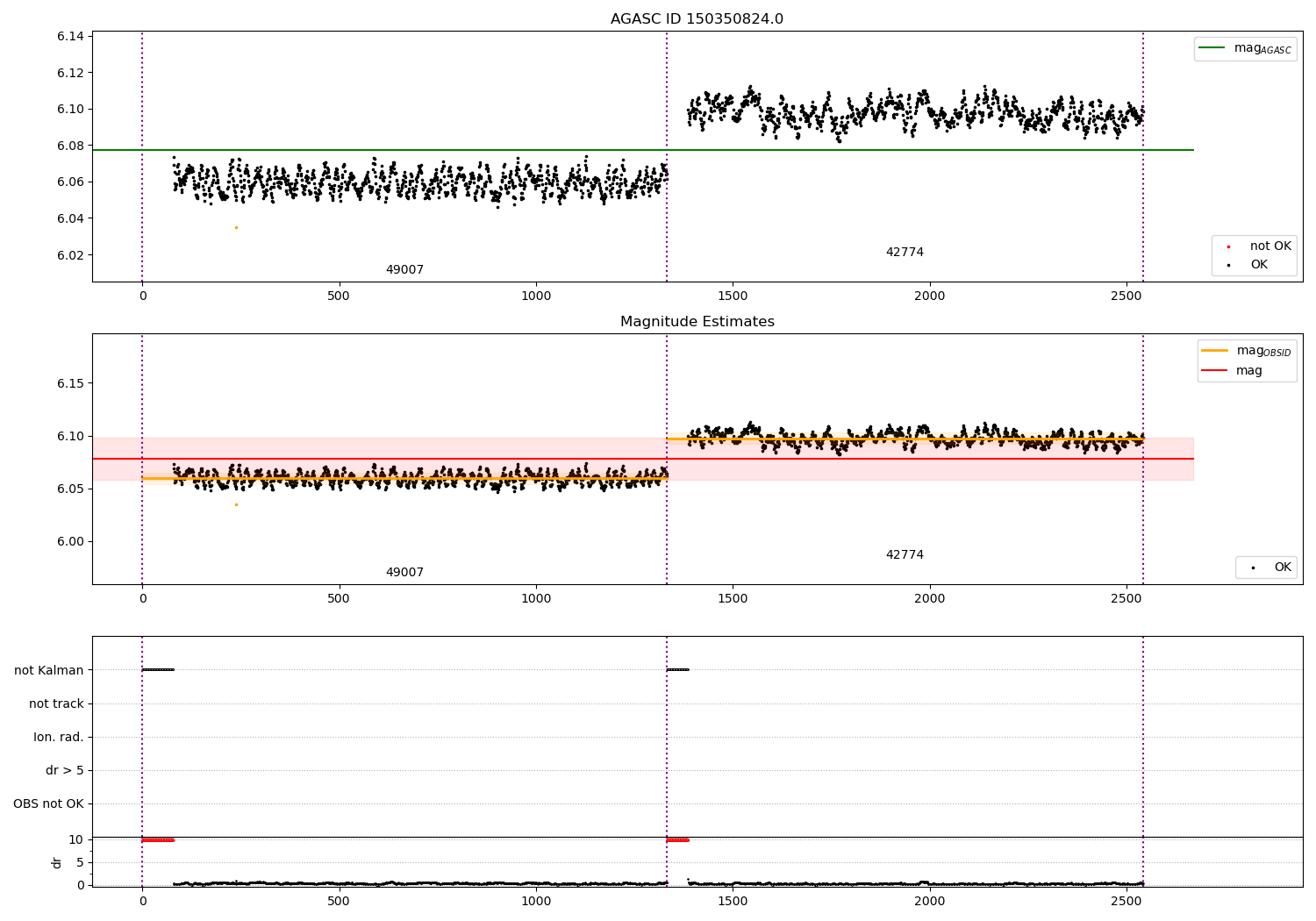The width and height of the screenshot is (1316, 921).
Task: Click the 6.05 y-axis tick label
Action: 70,489
